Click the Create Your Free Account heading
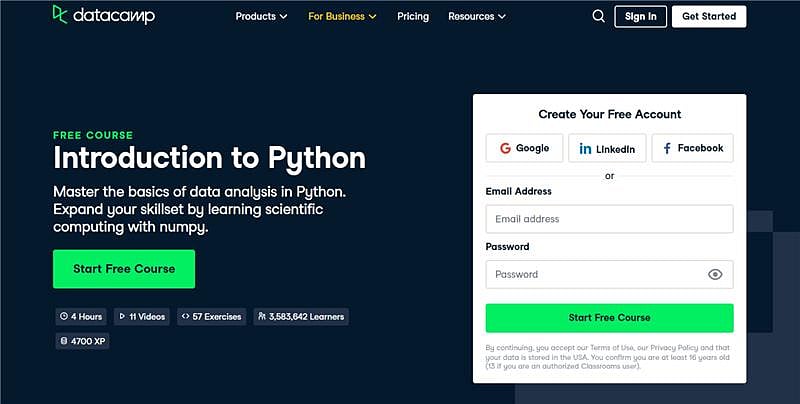The height and width of the screenshot is (404, 800). click(610, 114)
